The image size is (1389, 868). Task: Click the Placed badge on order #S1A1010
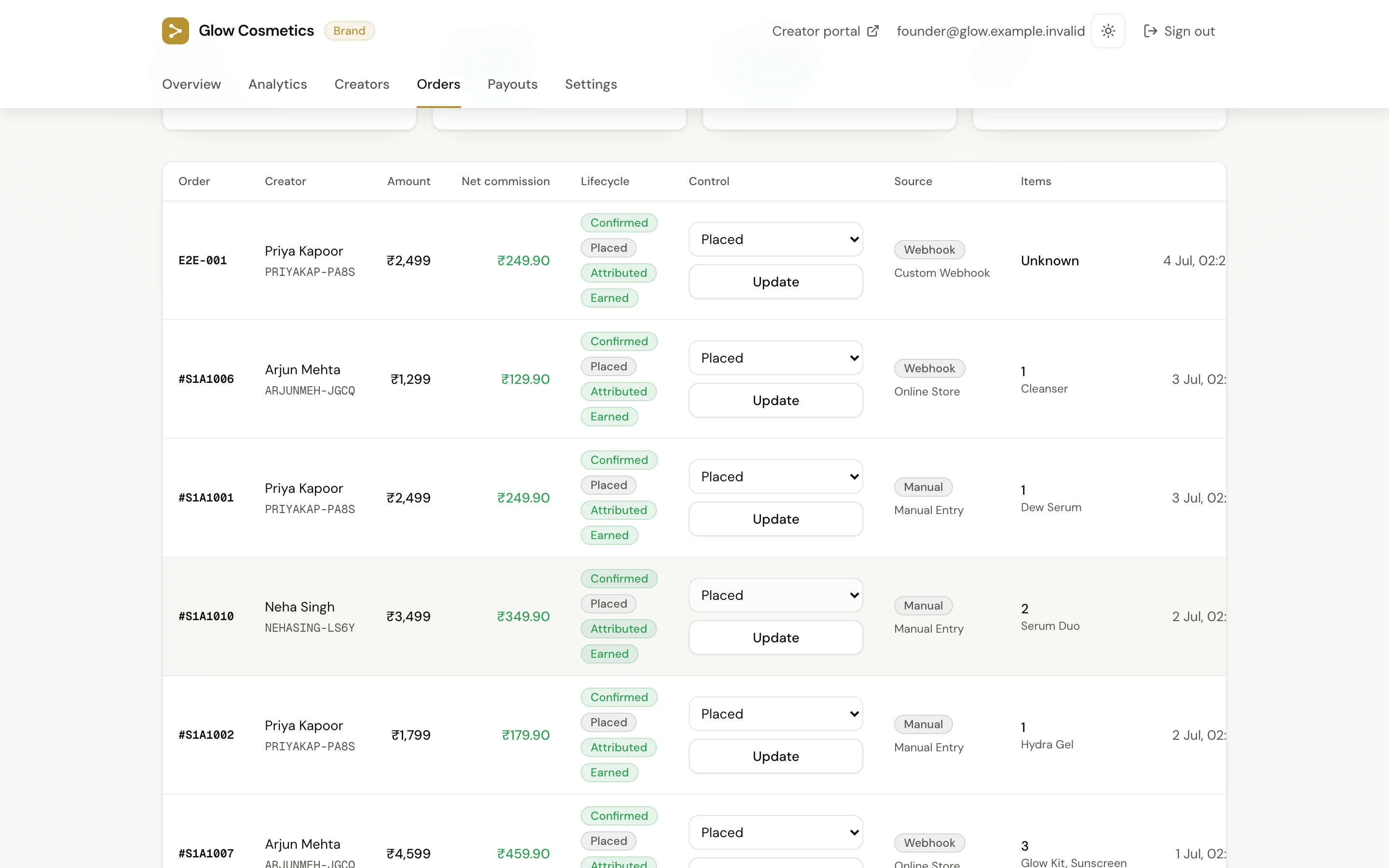click(608, 604)
